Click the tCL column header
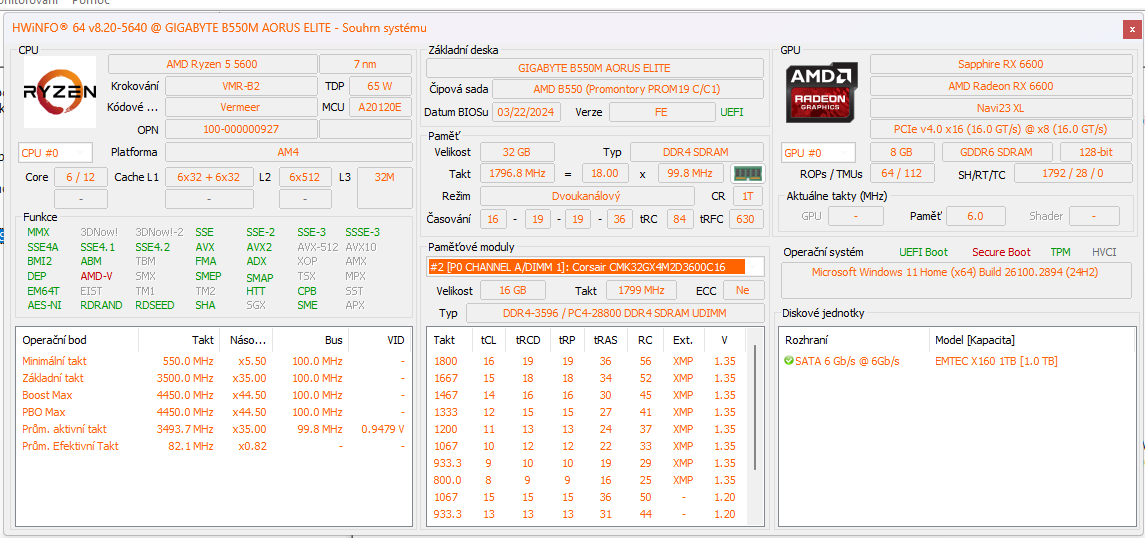 point(488,340)
